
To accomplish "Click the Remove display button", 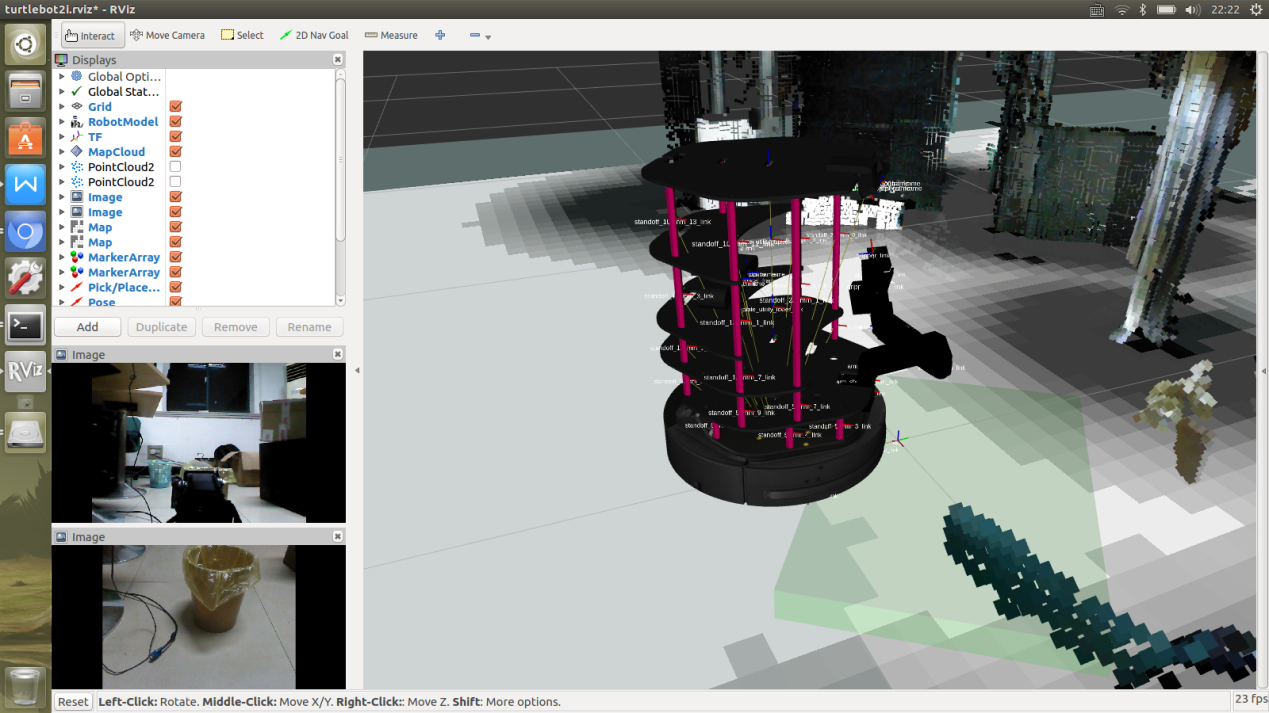I will coord(235,327).
